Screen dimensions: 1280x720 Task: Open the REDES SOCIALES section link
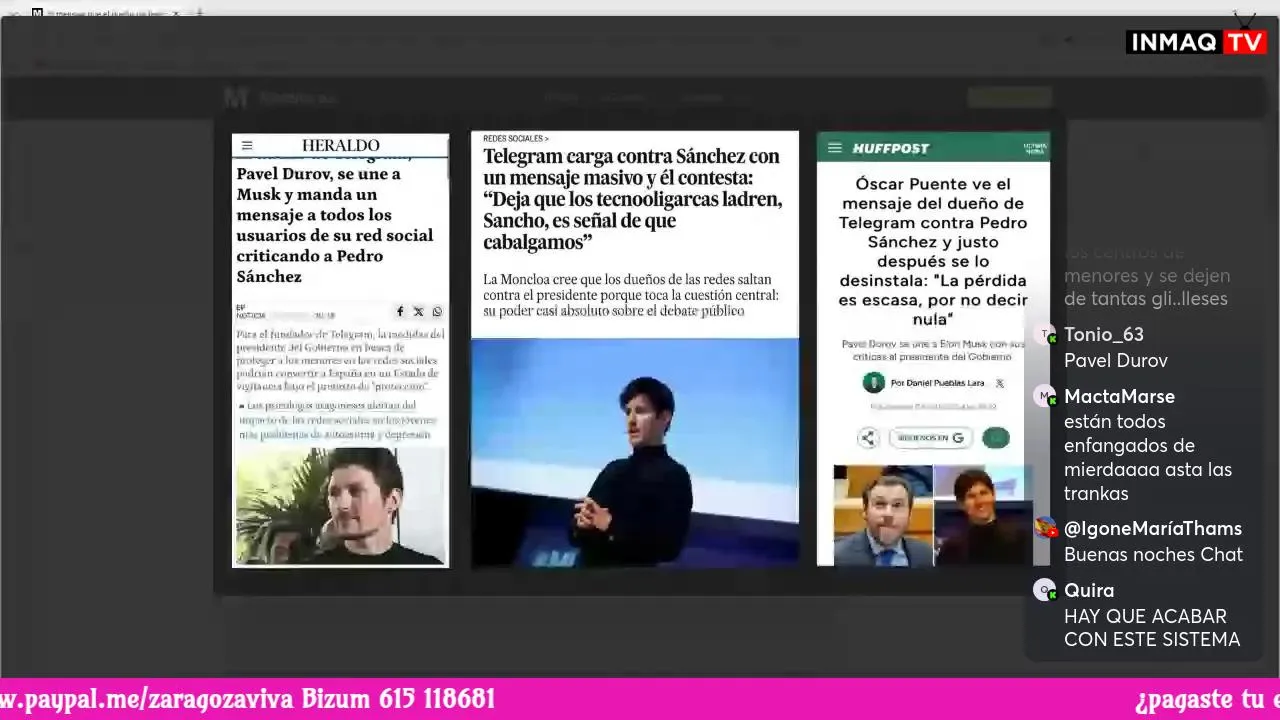(515, 138)
